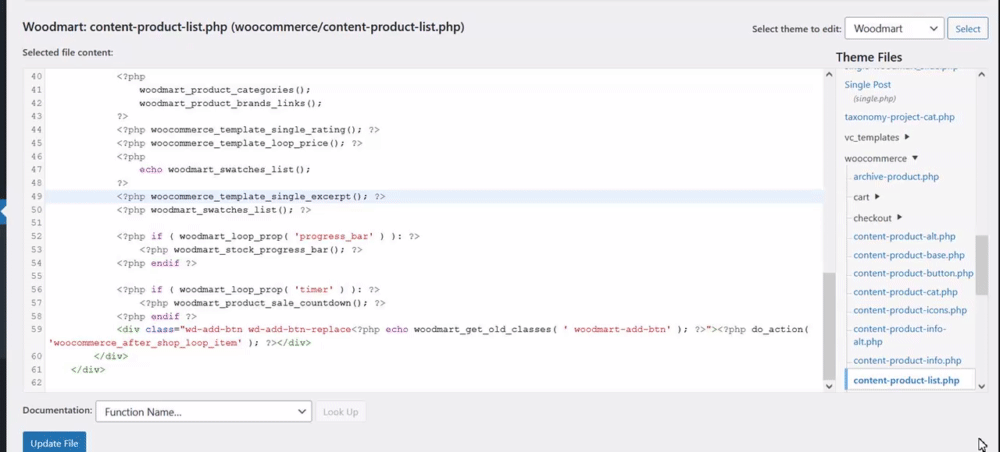Click the code editor scroll-up arrow

click(829, 75)
